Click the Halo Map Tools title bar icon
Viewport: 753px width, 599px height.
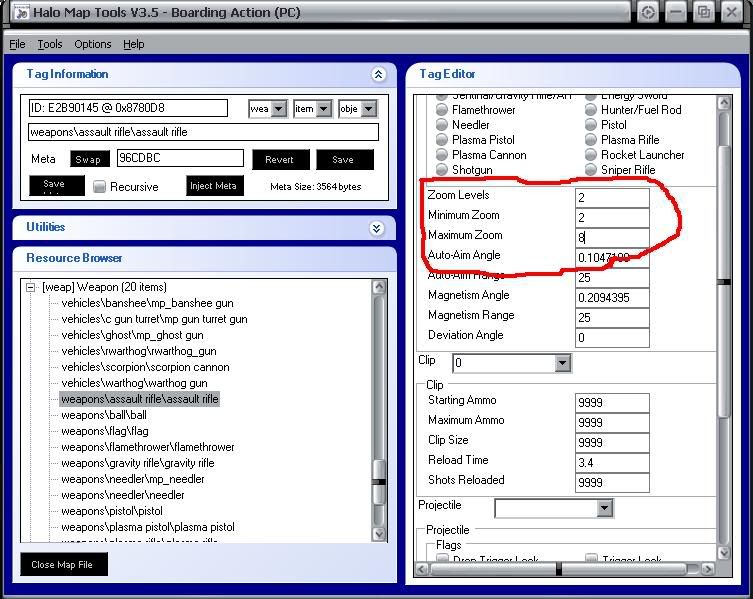pos(21,12)
